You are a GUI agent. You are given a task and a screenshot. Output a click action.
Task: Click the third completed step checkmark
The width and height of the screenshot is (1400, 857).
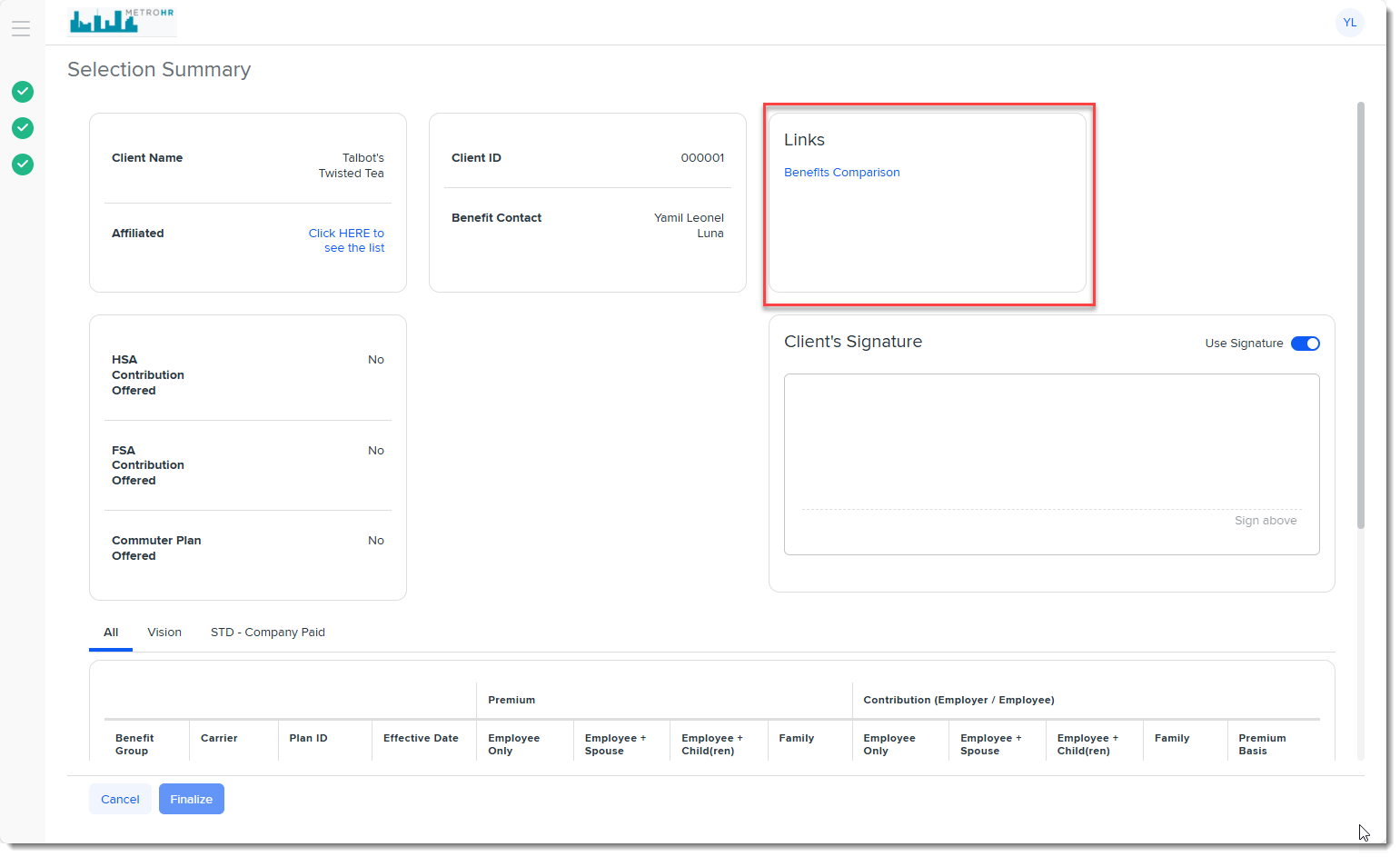(23, 164)
